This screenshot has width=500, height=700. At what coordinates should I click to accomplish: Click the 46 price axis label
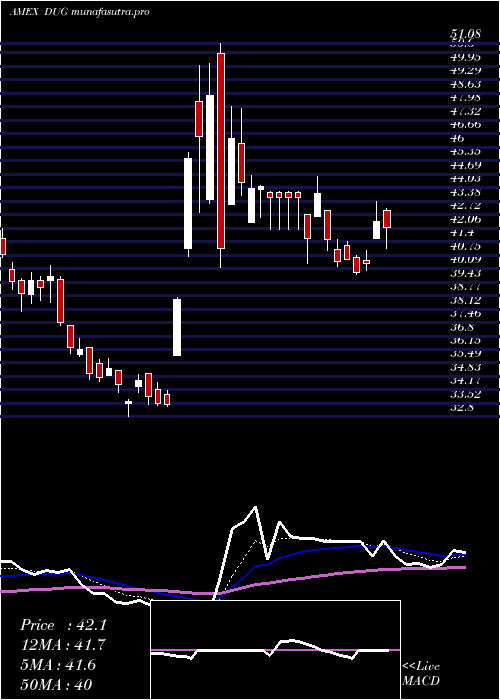pos(458,138)
